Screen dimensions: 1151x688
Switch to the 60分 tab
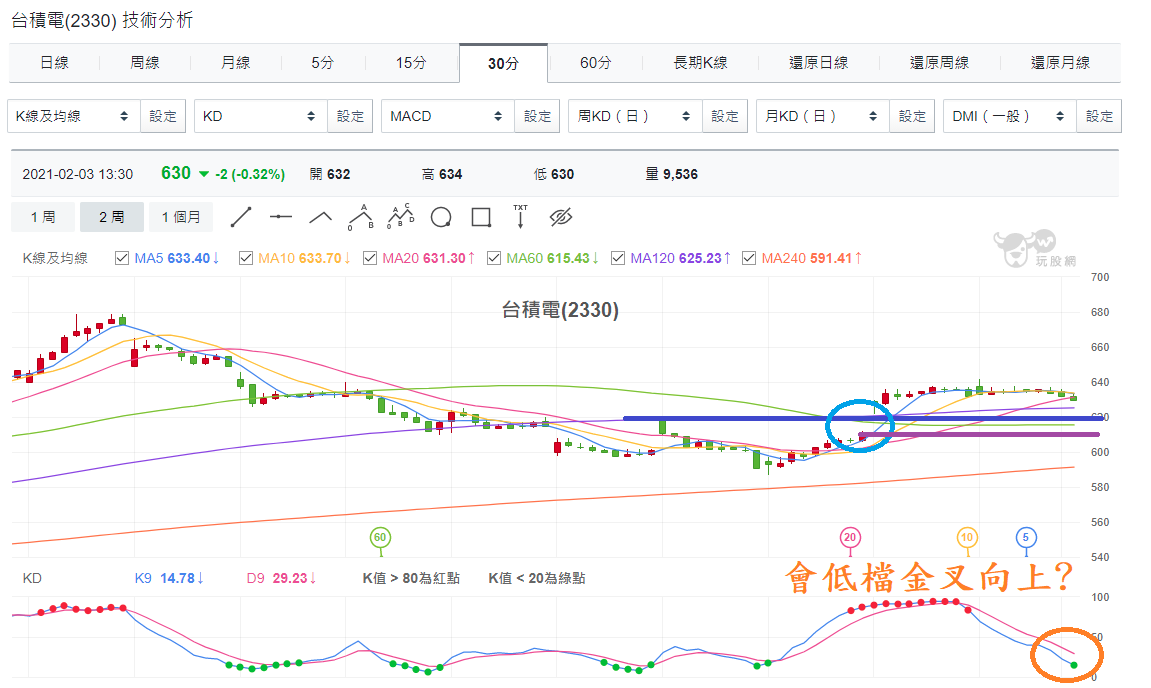pos(595,63)
